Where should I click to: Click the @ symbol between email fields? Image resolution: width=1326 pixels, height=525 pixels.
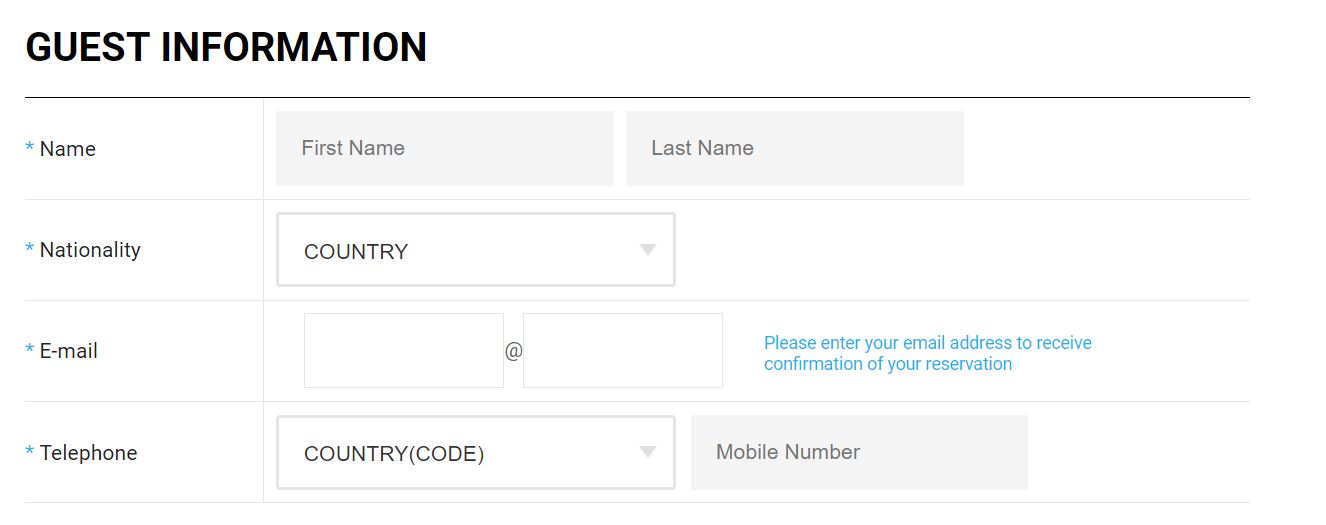point(513,352)
